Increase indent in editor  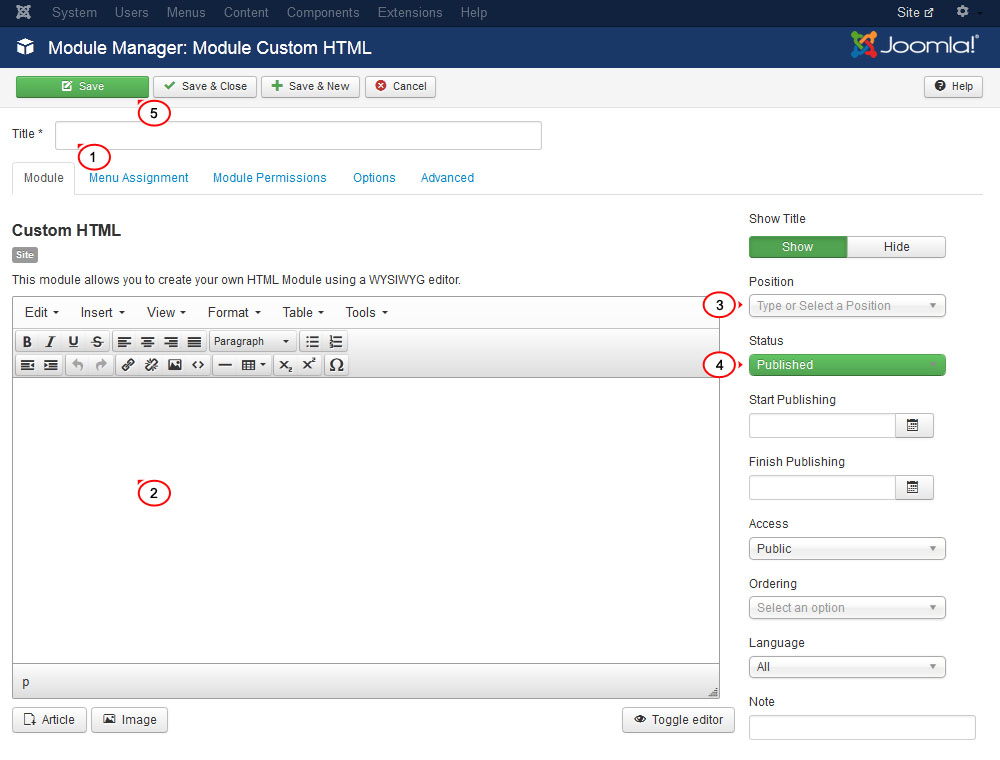coord(50,365)
